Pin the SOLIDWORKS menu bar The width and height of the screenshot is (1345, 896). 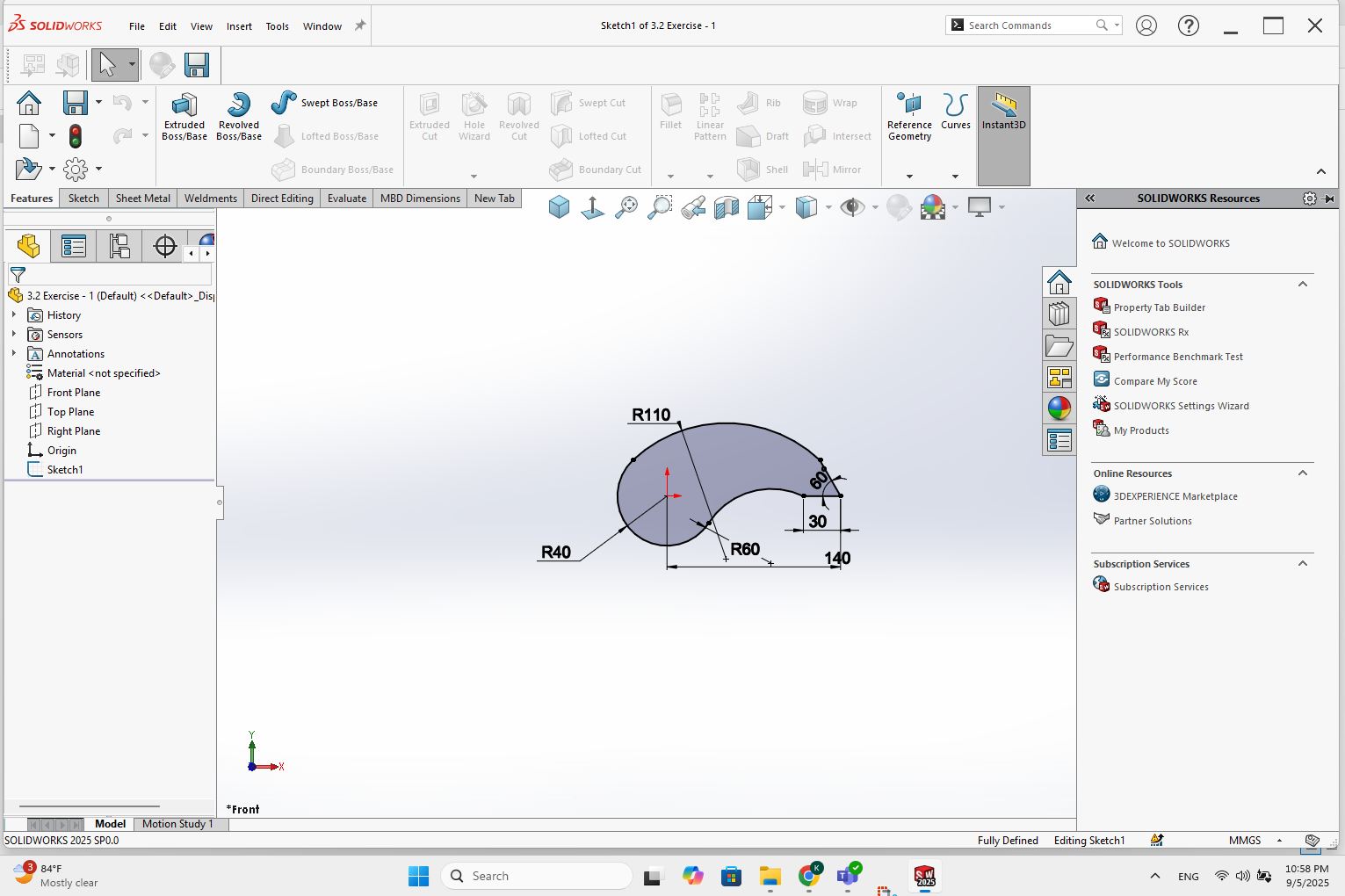[x=359, y=25]
